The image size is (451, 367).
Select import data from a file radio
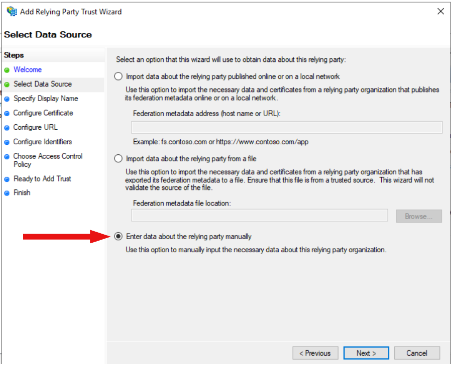tap(118, 158)
